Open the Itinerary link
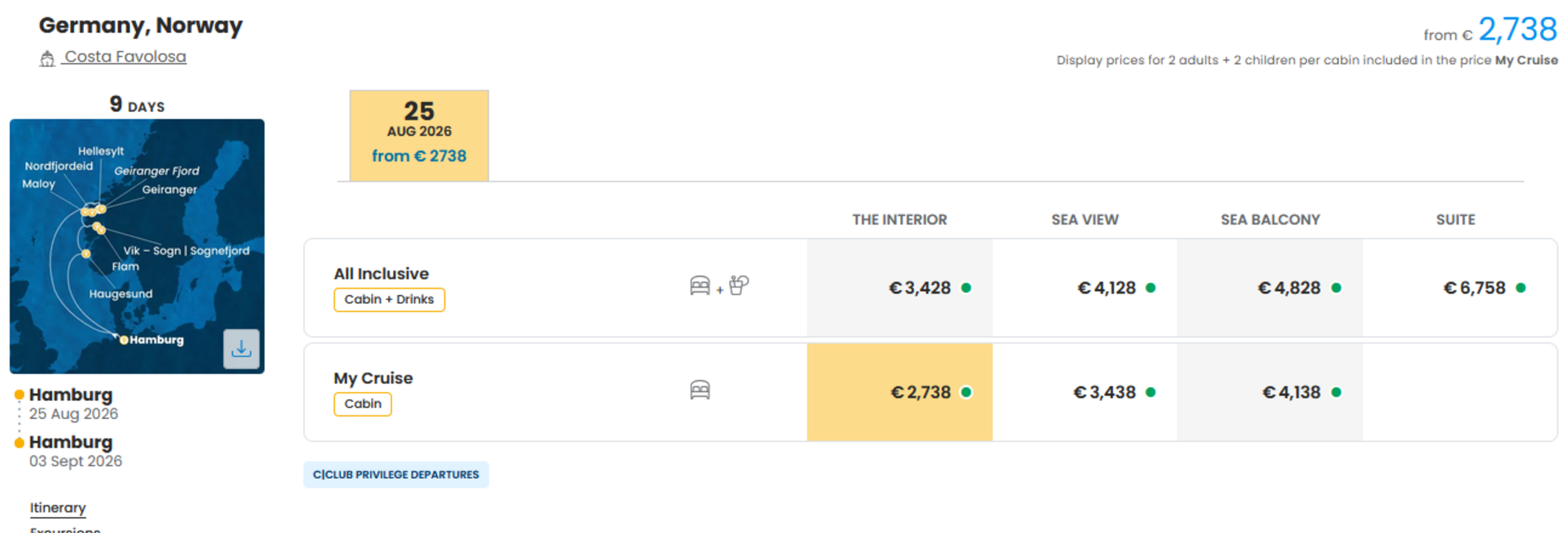 (x=58, y=508)
